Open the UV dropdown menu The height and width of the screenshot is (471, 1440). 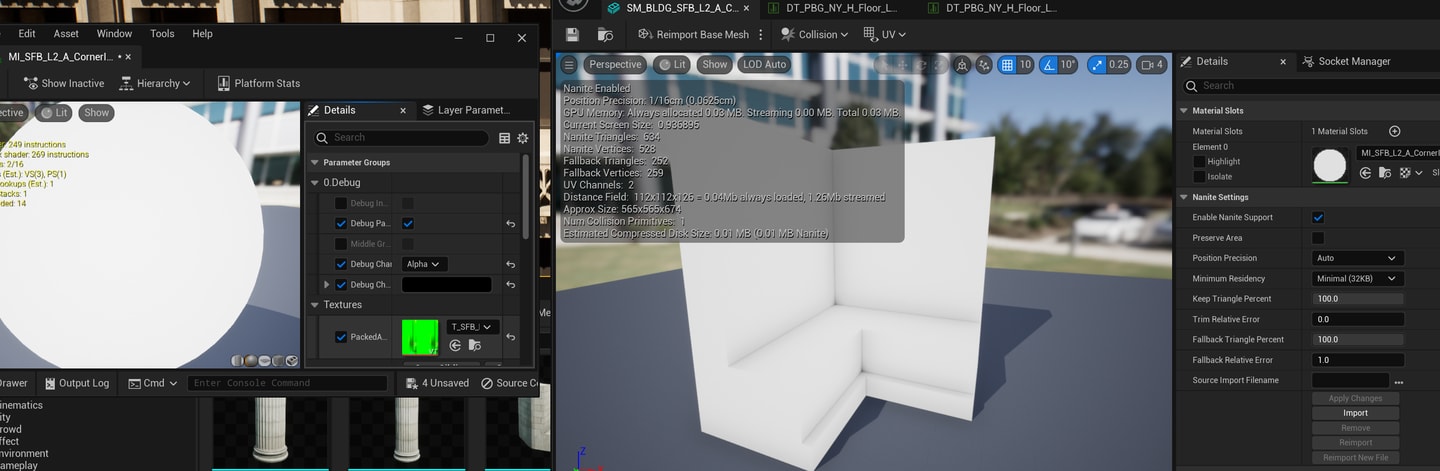point(884,34)
